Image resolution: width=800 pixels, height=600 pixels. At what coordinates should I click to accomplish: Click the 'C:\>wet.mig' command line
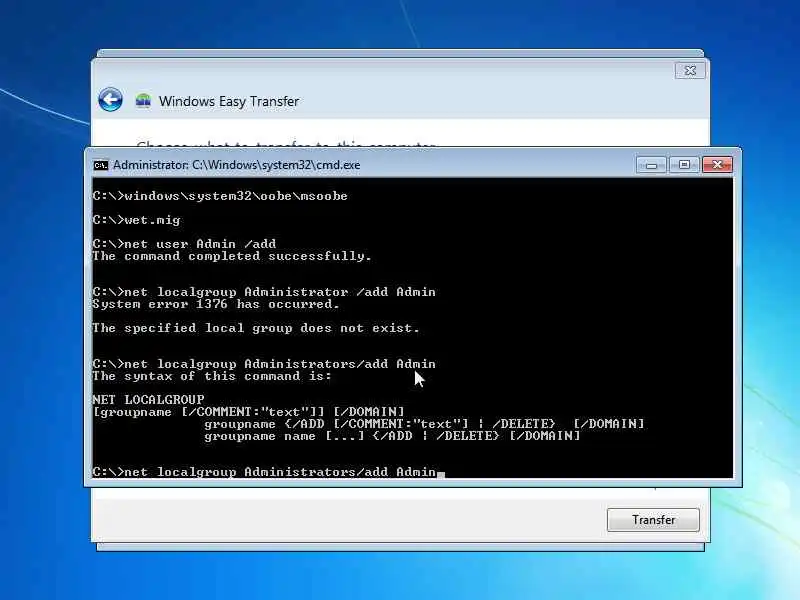pyautogui.click(x=137, y=220)
